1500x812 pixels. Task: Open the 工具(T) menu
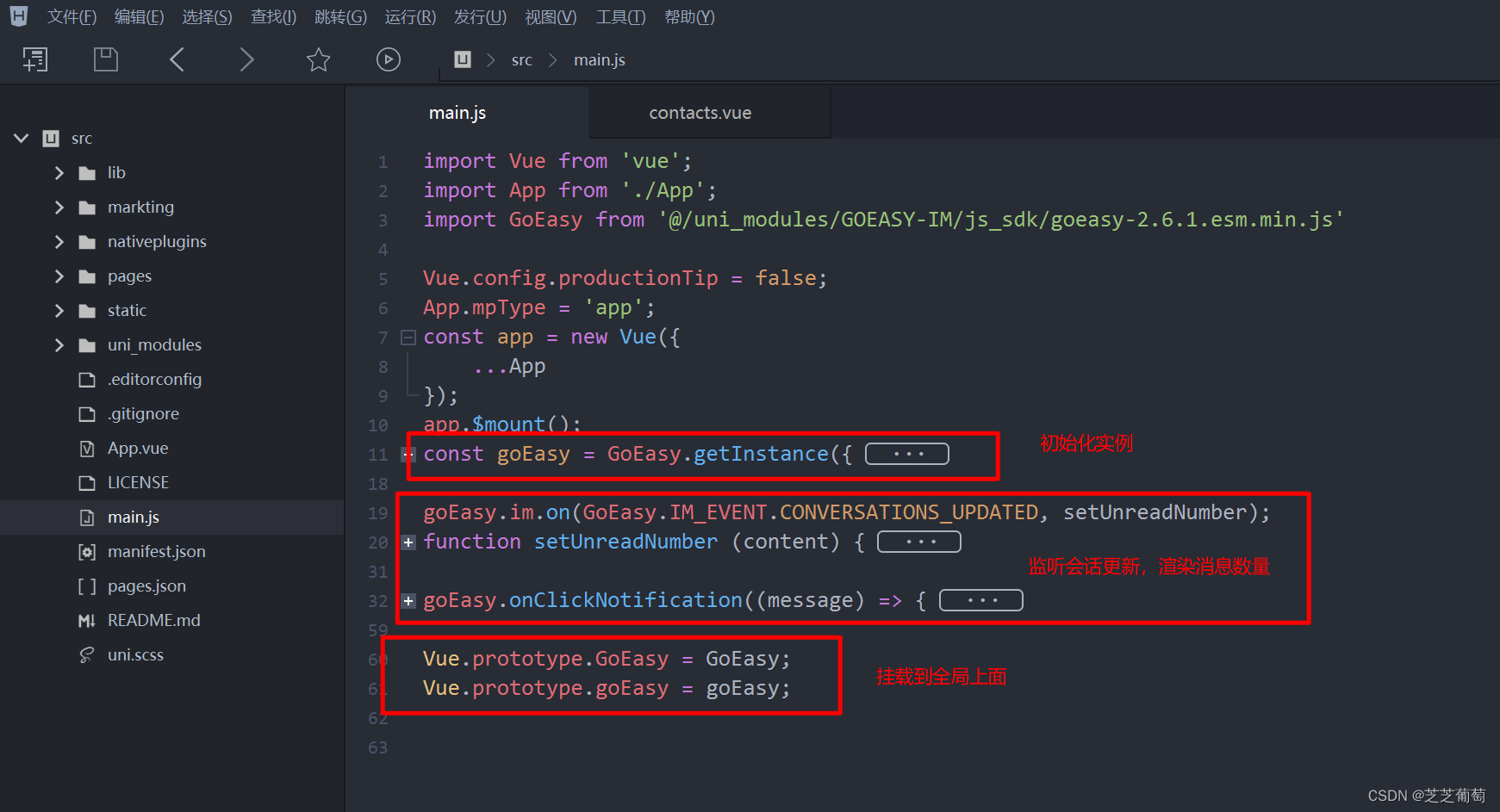(x=620, y=17)
